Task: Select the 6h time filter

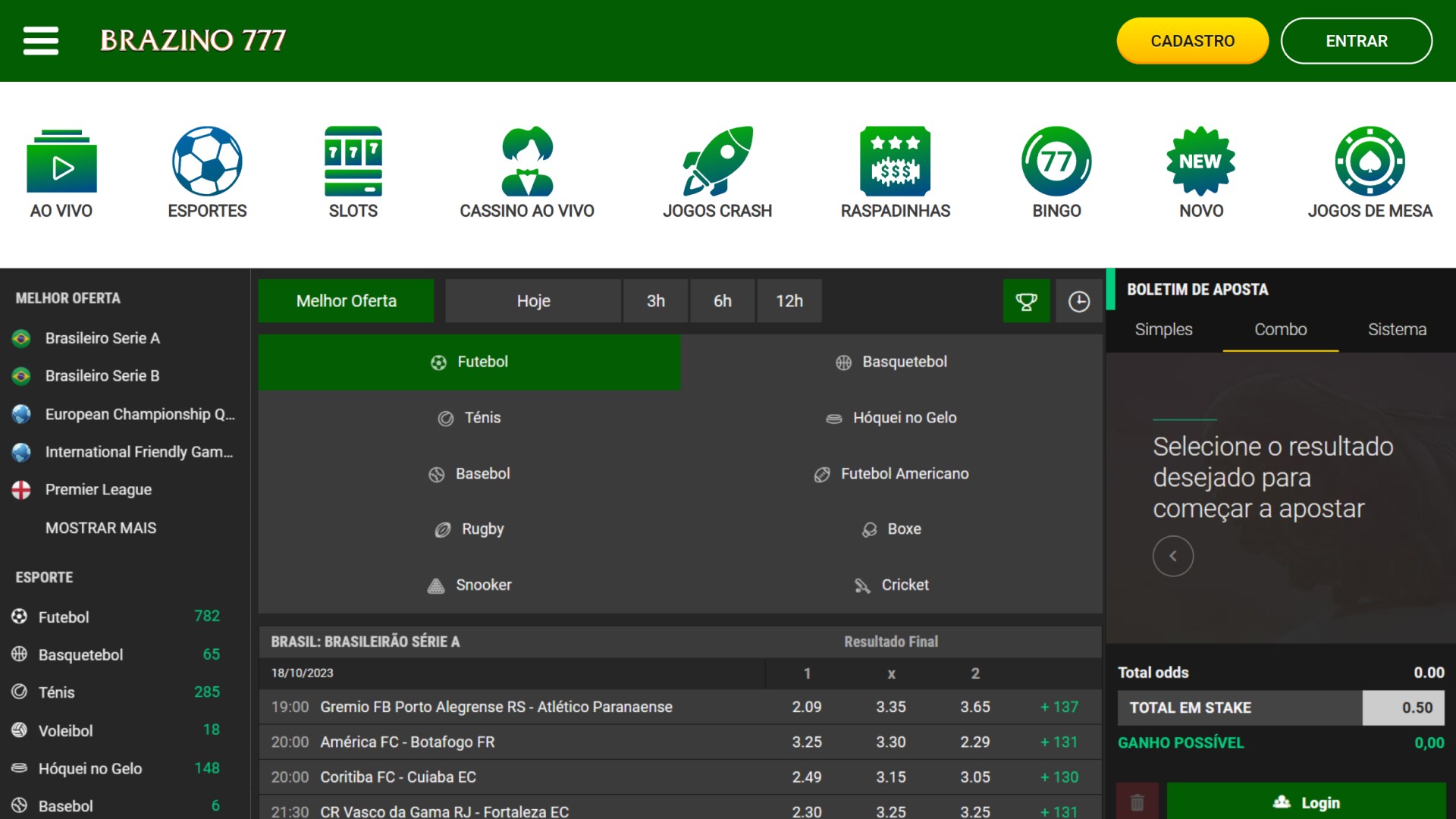Action: pos(723,301)
